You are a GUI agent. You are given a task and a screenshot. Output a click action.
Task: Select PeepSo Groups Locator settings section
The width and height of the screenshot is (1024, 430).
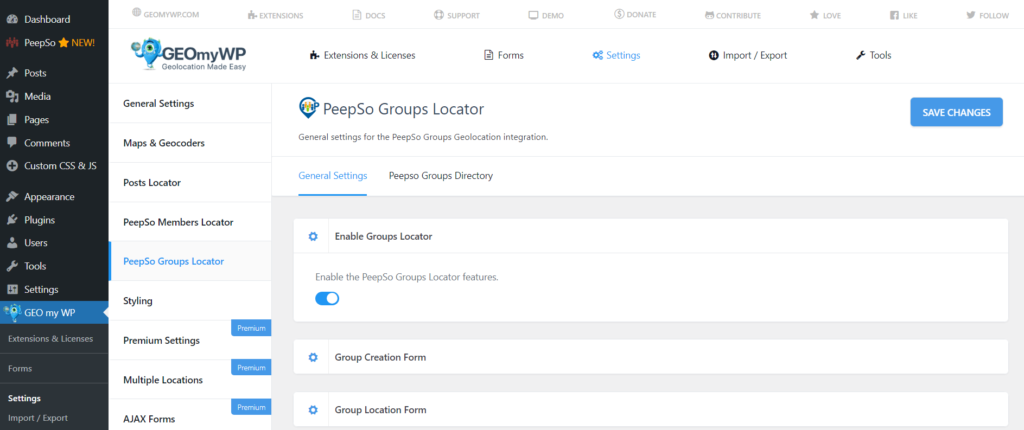[x=189, y=261]
